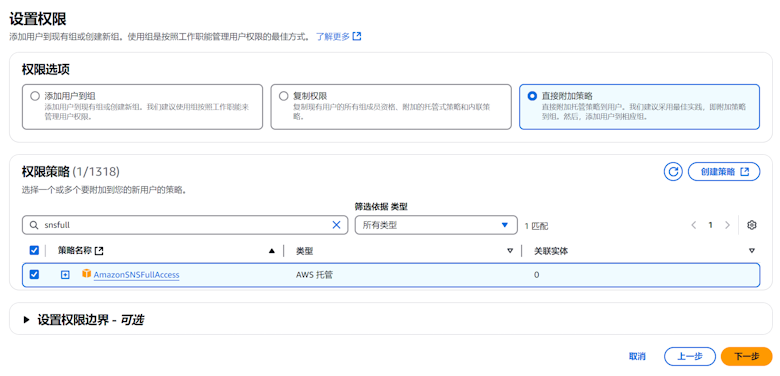Toggle the select-all policies checkbox
The image size is (780, 376).
[x=34, y=251]
